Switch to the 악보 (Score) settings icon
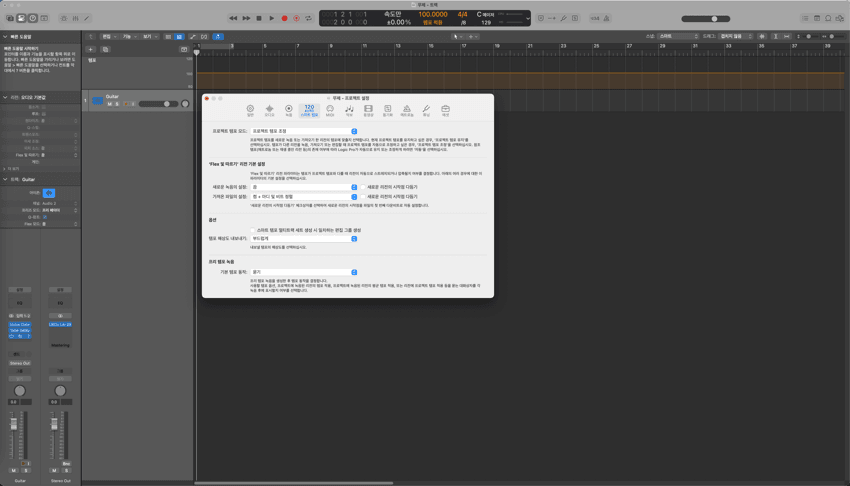This screenshot has height=486, width=850. [349, 109]
